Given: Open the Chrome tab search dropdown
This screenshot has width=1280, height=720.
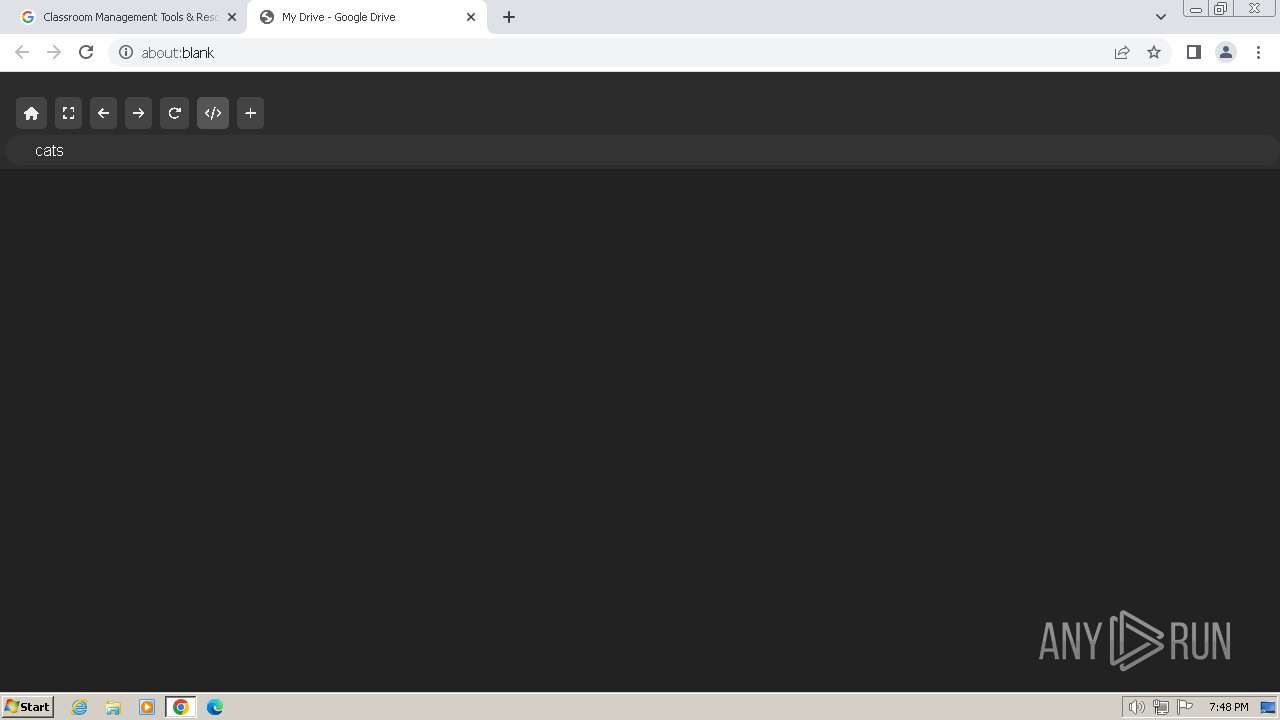Looking at the screenshot, I should (1160, 17).
